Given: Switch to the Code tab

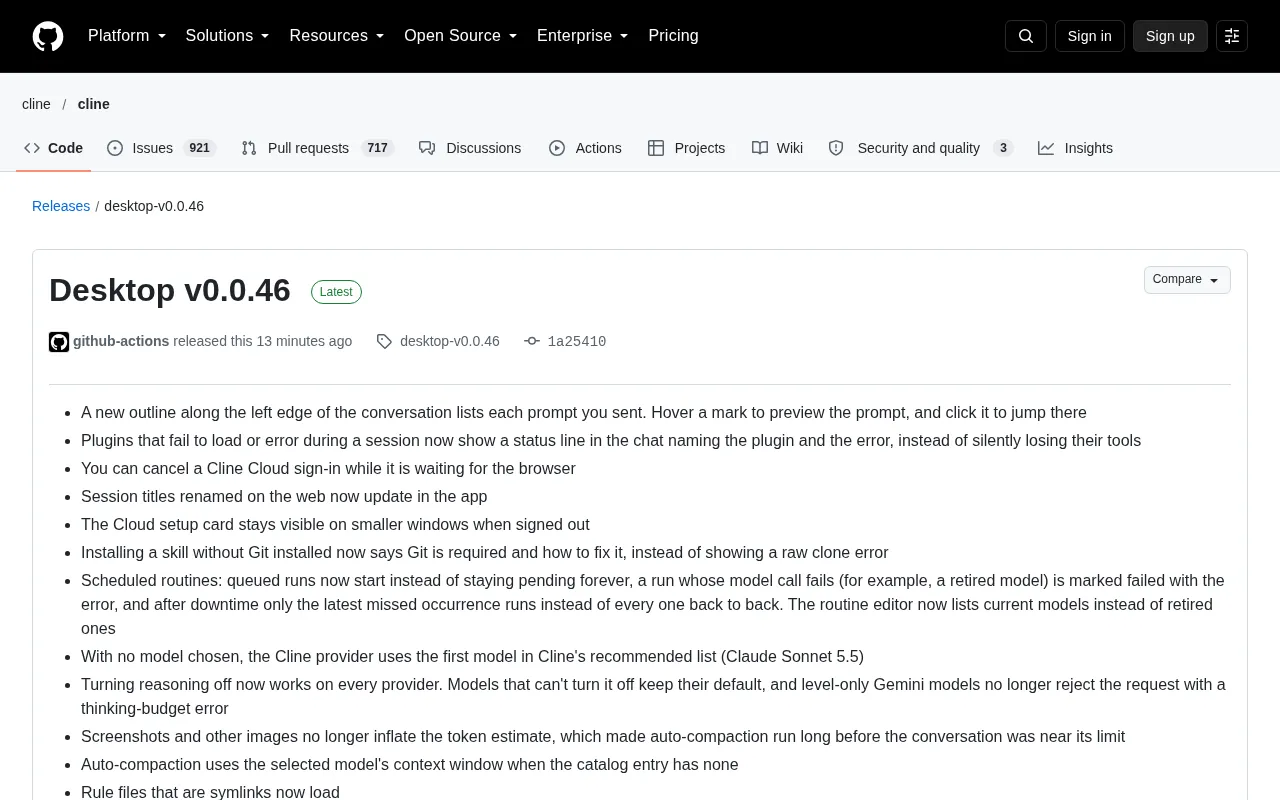Looking at the screenshot, I should [x=54, y=148].
